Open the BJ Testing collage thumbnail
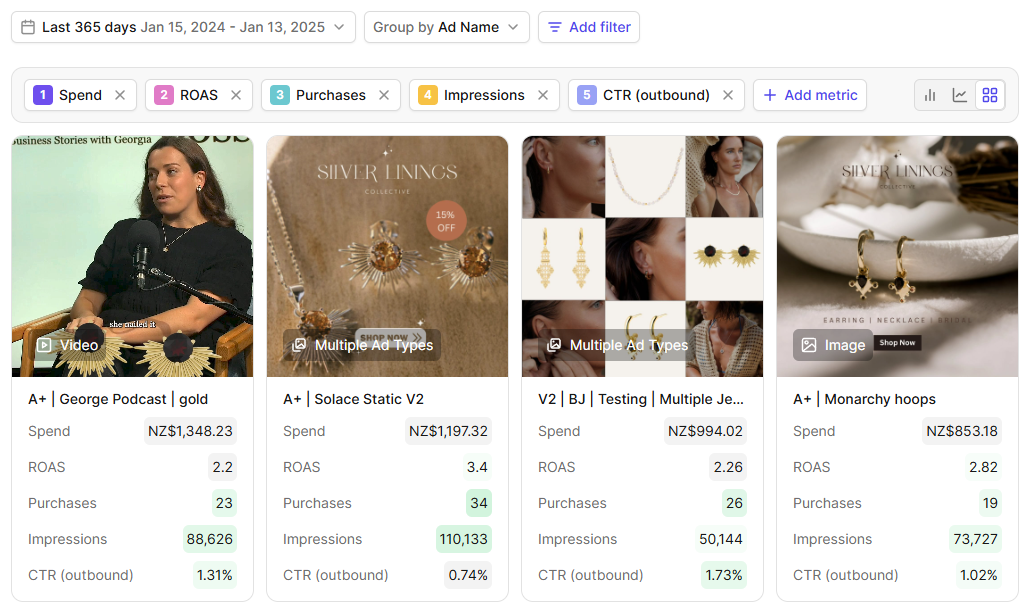This screenshot has height=606, width=1030. (x=642, y=256)
